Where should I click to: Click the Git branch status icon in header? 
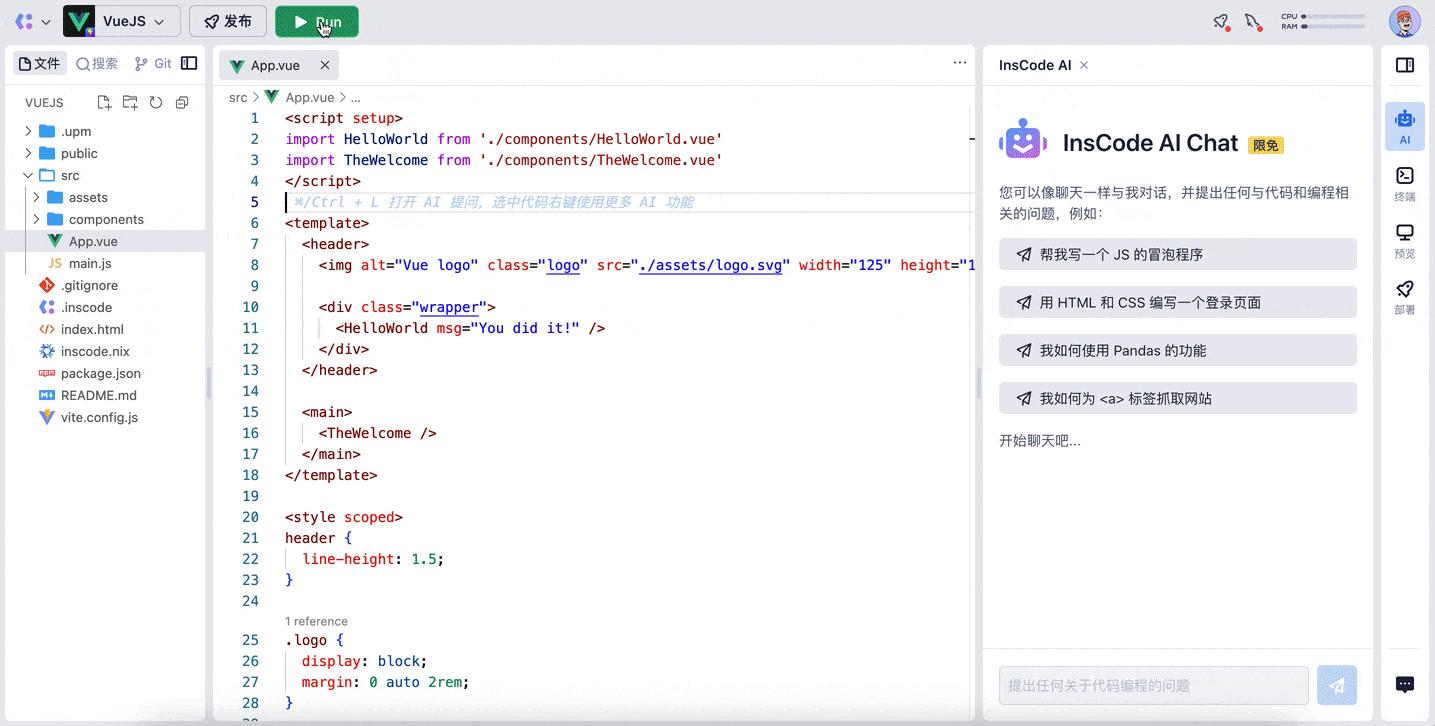[x=1253, y=21]
